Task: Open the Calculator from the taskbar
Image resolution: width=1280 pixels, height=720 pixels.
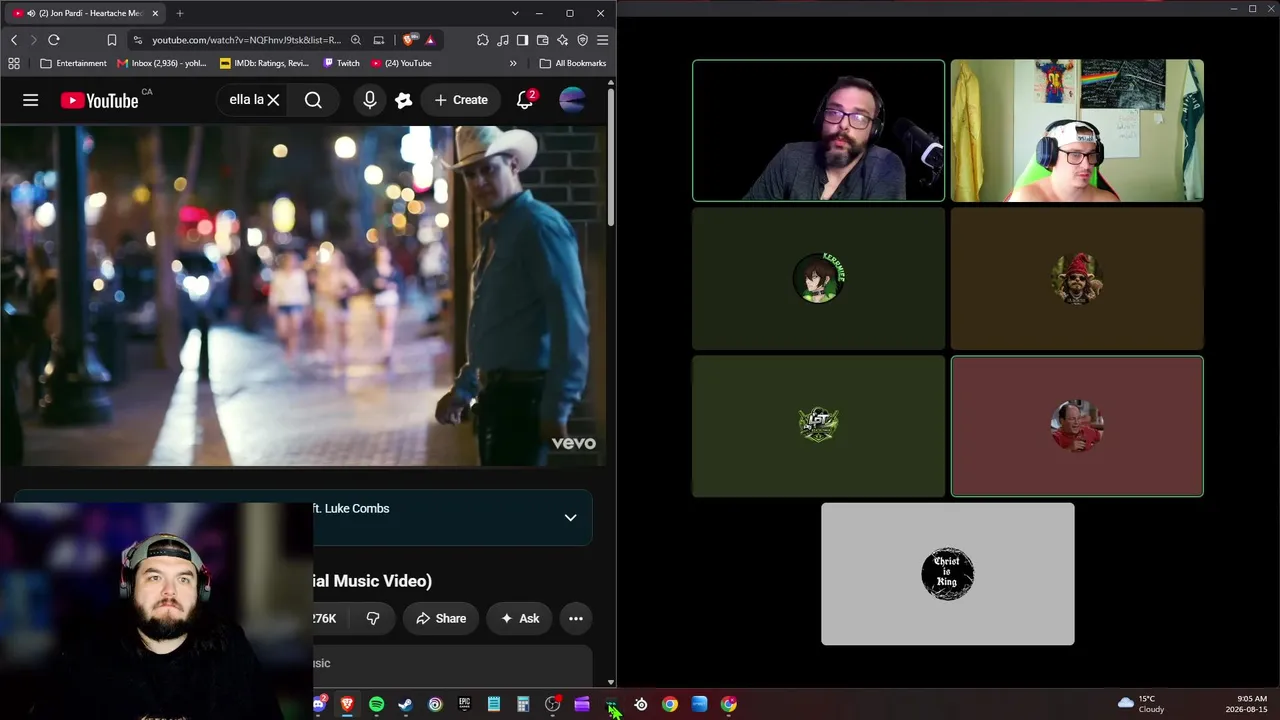Action: 523,704
